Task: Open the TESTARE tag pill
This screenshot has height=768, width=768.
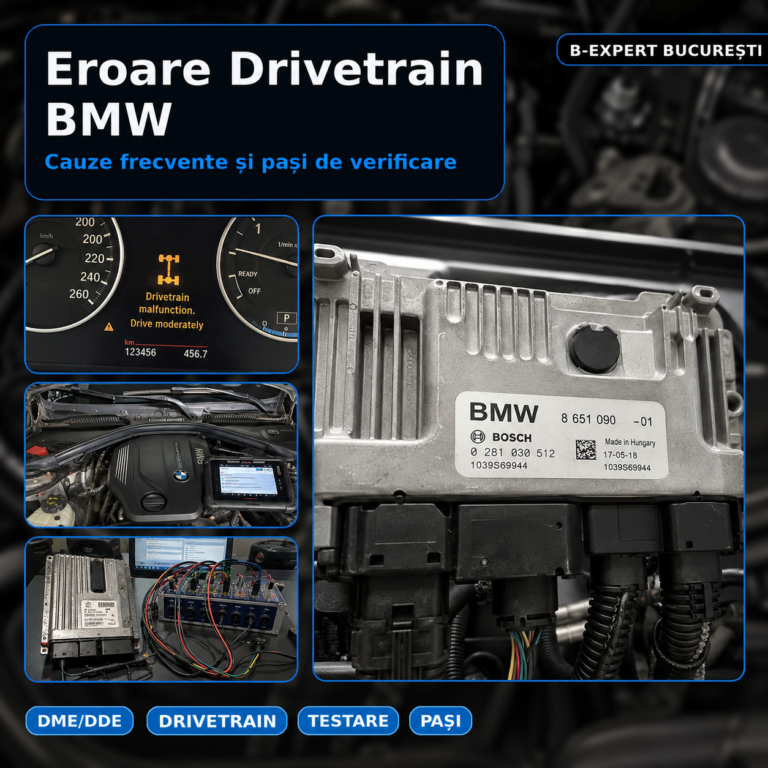Action: (348, 720)
